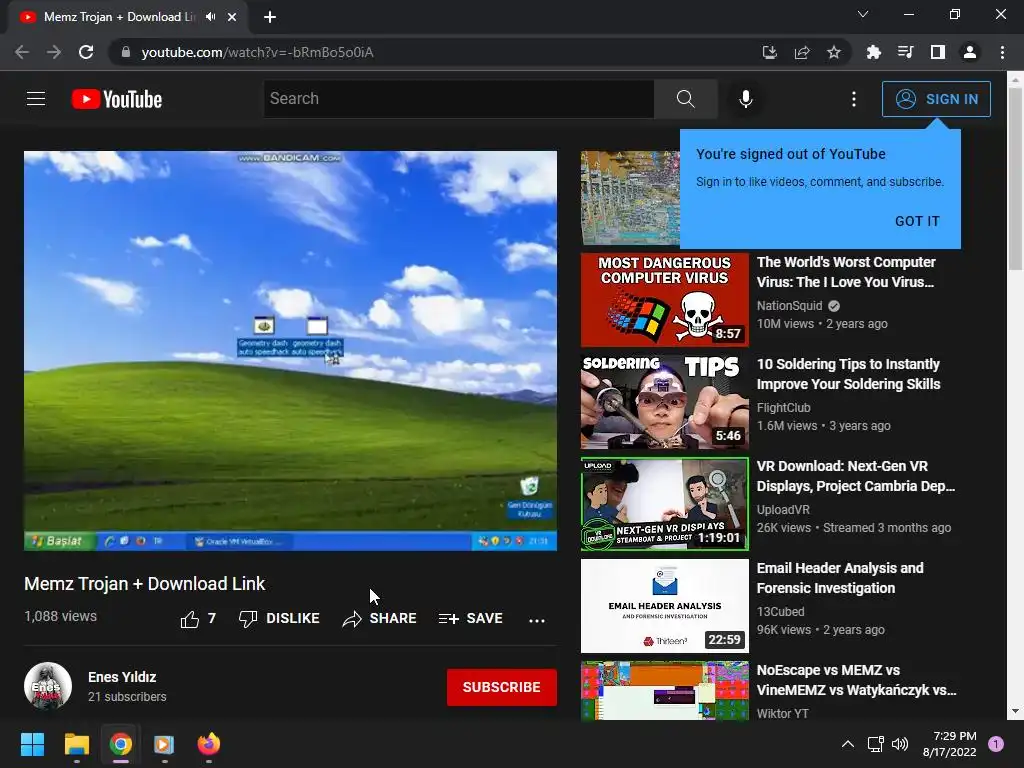The width and height of the screenshot is (1024, 768).
Task: Click the network display tray icon
Action: [875, 744]
